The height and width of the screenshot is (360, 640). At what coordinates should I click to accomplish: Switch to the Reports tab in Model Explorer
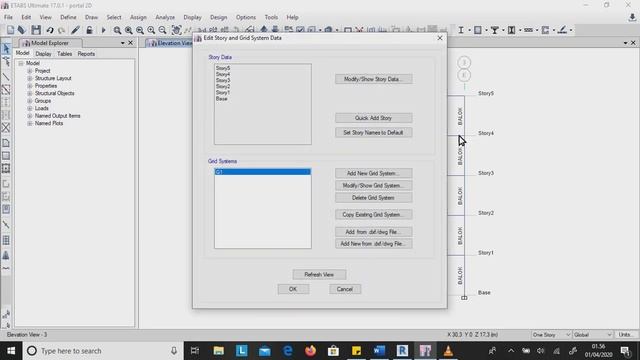pyautogui.click(x=86, y=54)
